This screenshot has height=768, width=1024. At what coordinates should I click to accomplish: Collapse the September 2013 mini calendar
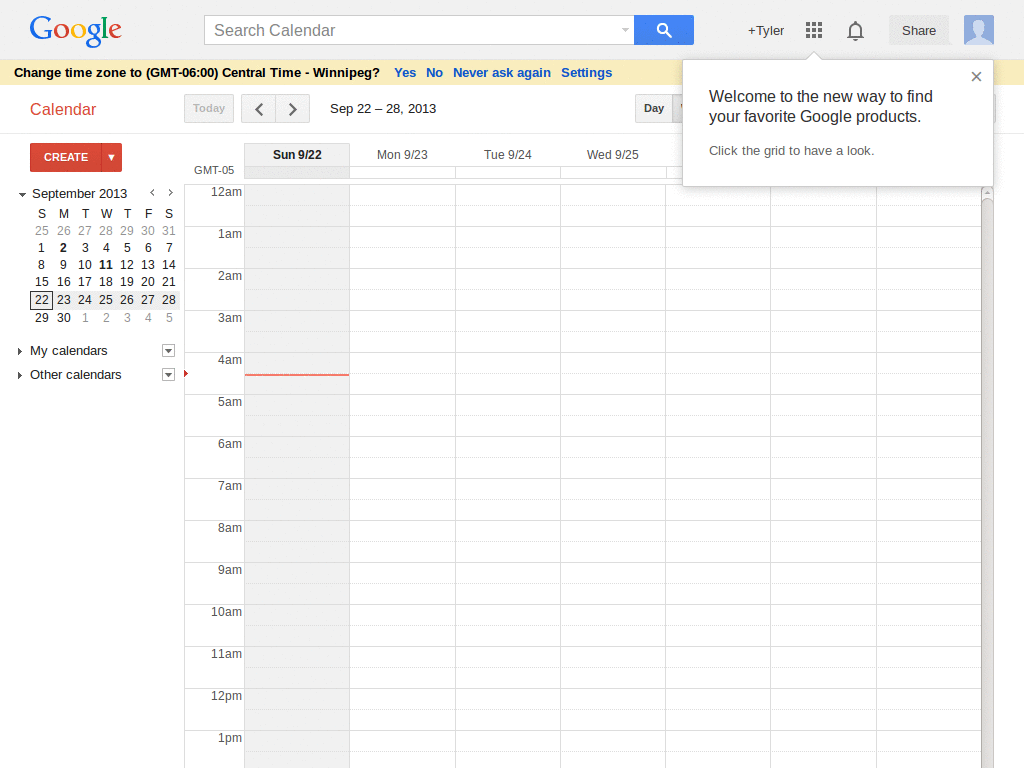[22, 194]
